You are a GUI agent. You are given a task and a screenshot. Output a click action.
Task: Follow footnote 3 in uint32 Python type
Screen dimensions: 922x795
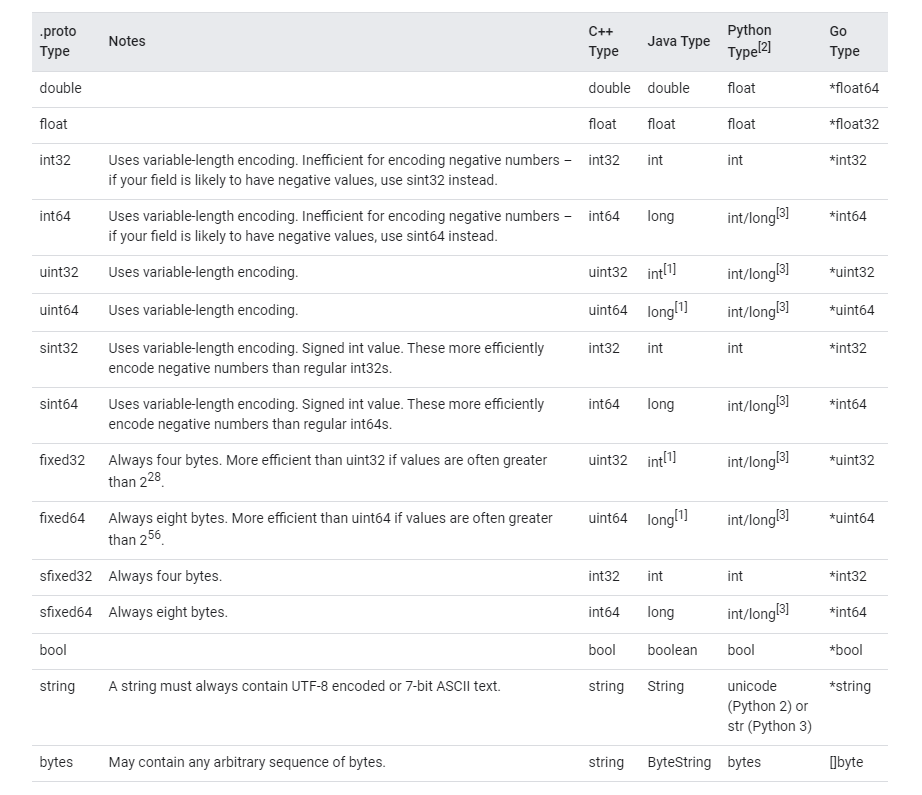point(783,268)
